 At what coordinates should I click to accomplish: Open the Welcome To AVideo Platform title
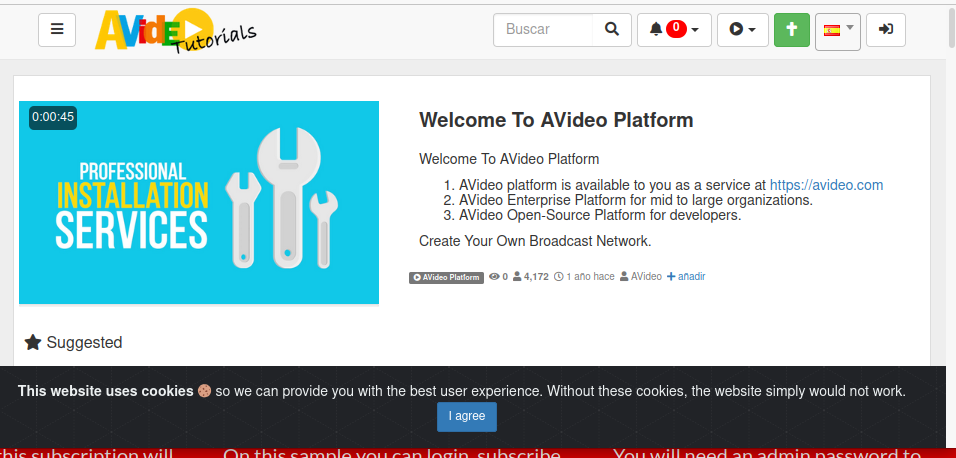pos(556,120)
